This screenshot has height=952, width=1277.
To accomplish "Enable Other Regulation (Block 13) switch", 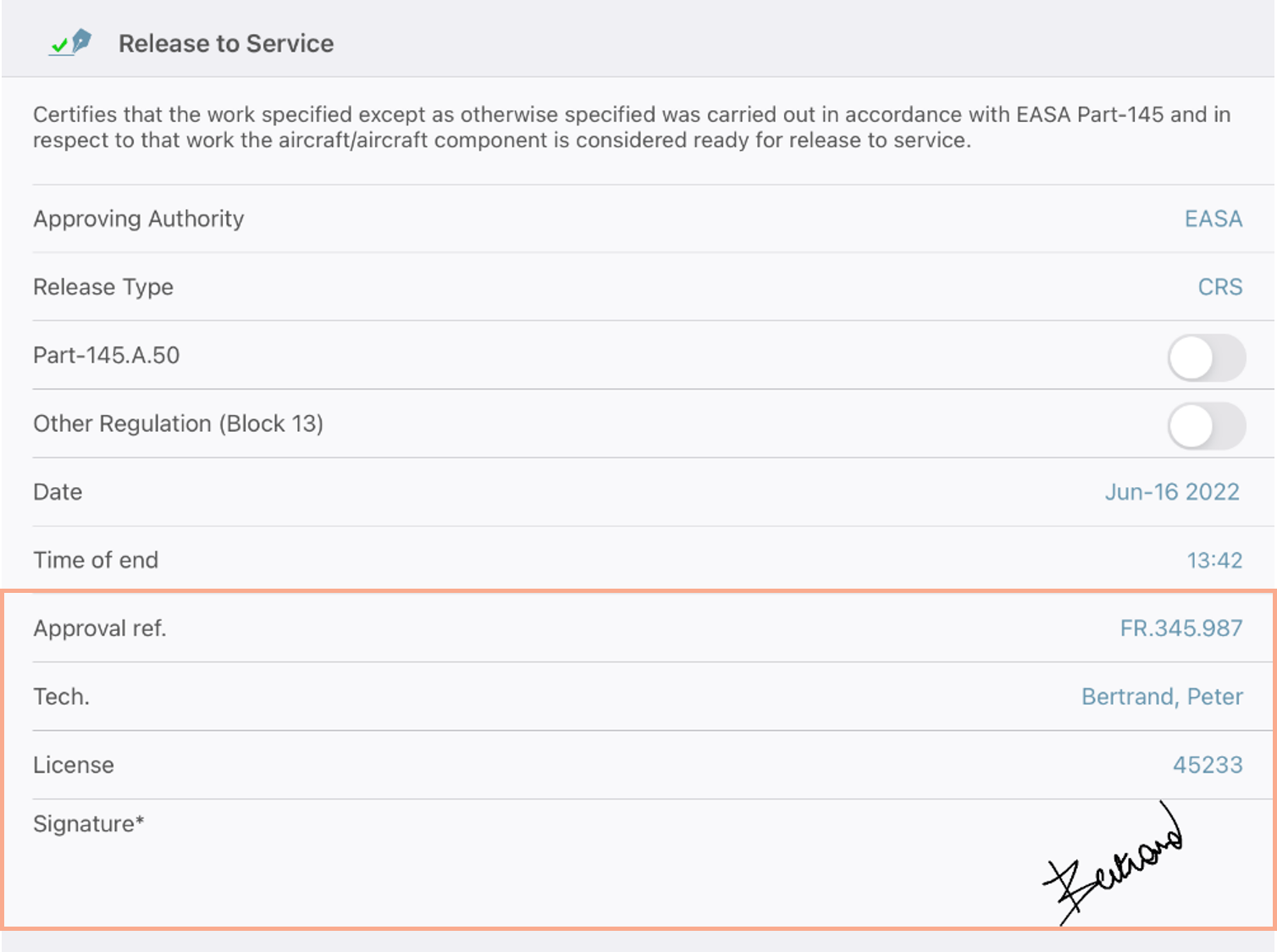I will 1207,426.
